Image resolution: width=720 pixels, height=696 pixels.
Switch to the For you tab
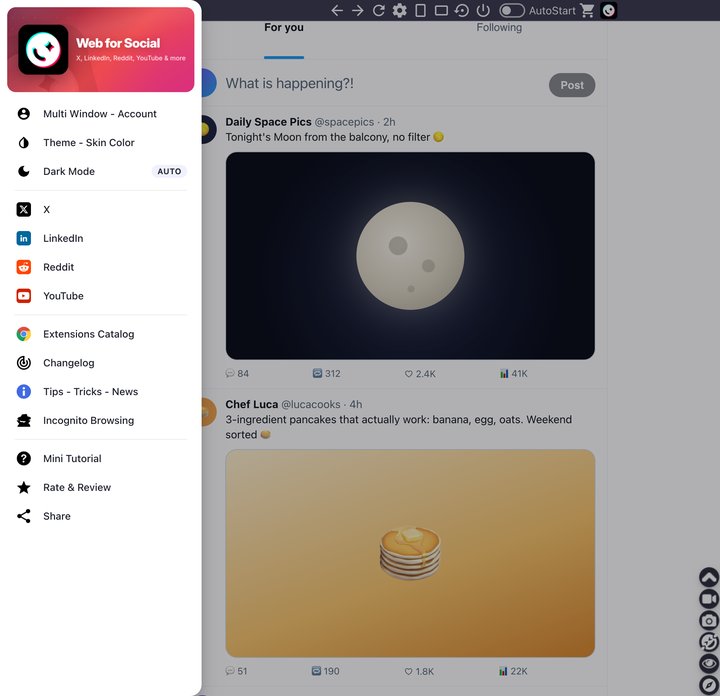(284, 28)
